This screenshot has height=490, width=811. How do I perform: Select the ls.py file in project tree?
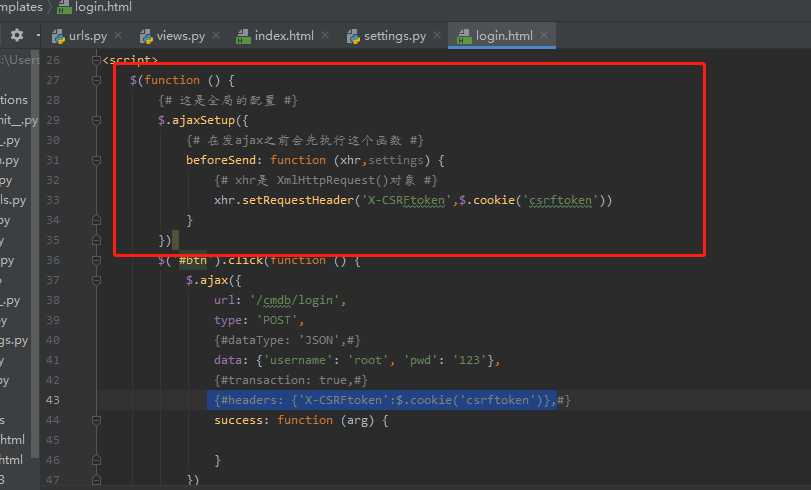[13, 200]
